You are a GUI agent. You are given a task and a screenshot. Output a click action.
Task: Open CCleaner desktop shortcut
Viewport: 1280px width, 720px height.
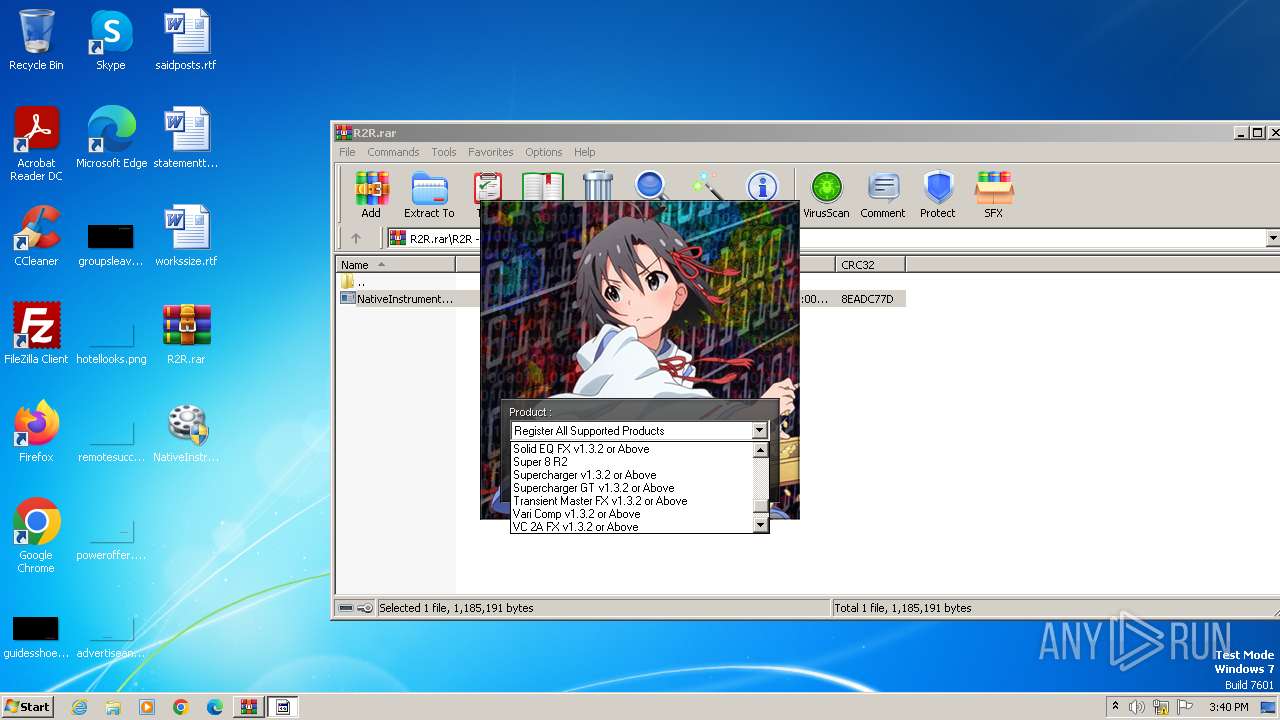click(x=36, y=235)
